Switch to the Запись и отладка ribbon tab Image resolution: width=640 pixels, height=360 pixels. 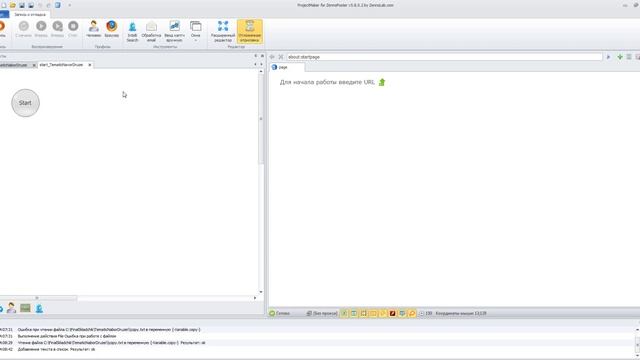click(30, 14)
